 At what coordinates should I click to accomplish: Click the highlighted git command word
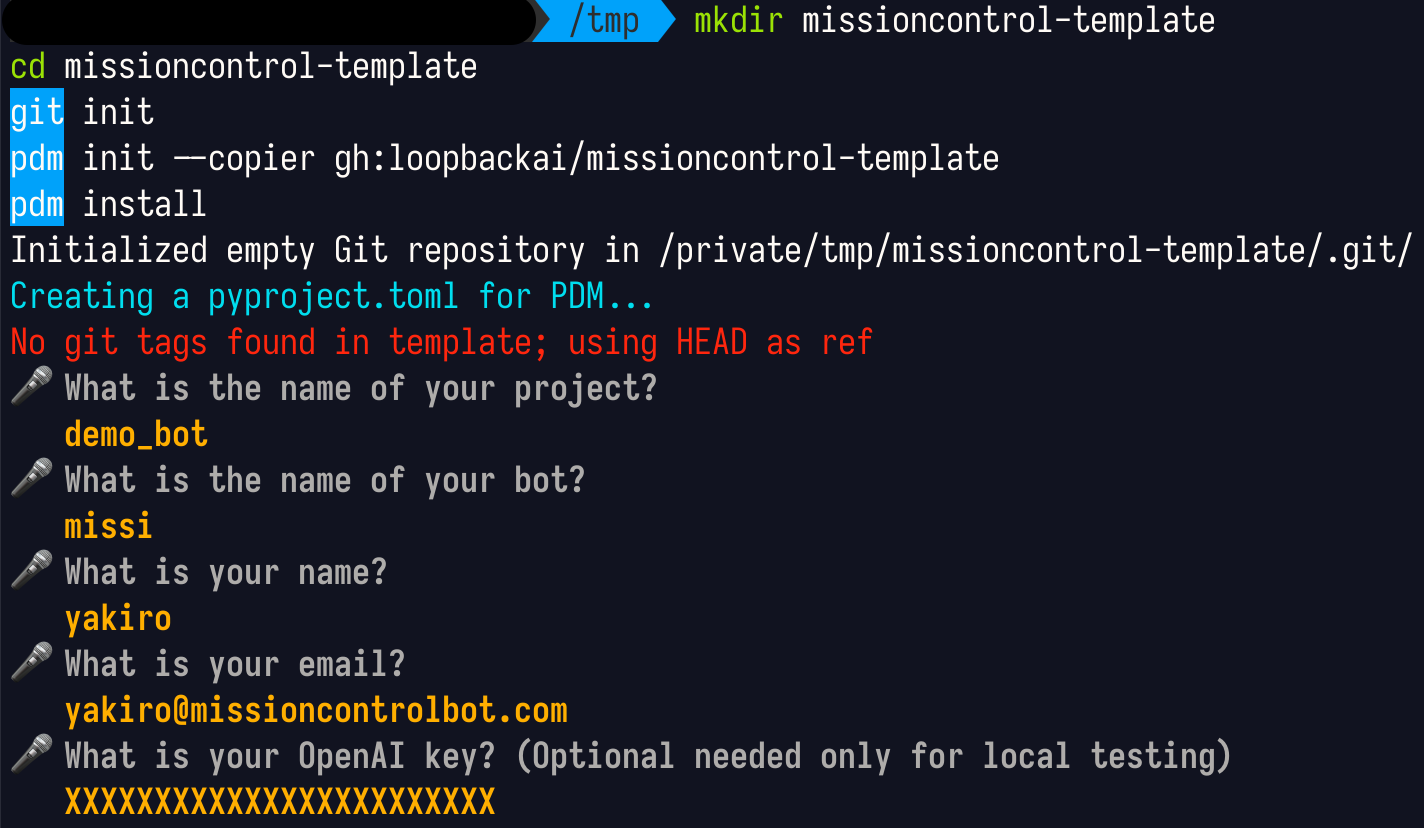(37, 112)
